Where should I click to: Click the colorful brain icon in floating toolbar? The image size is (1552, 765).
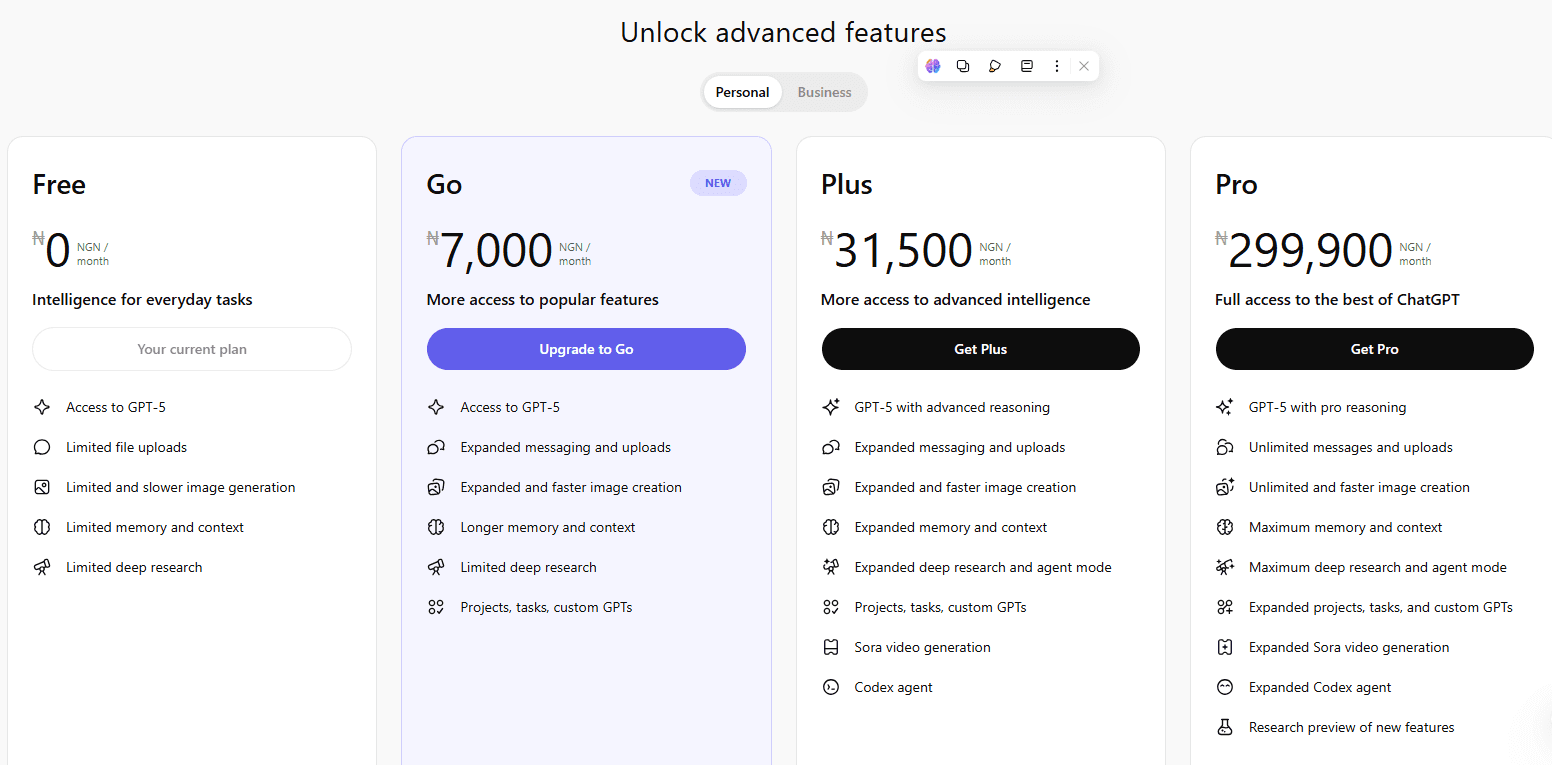coord(933,66)
